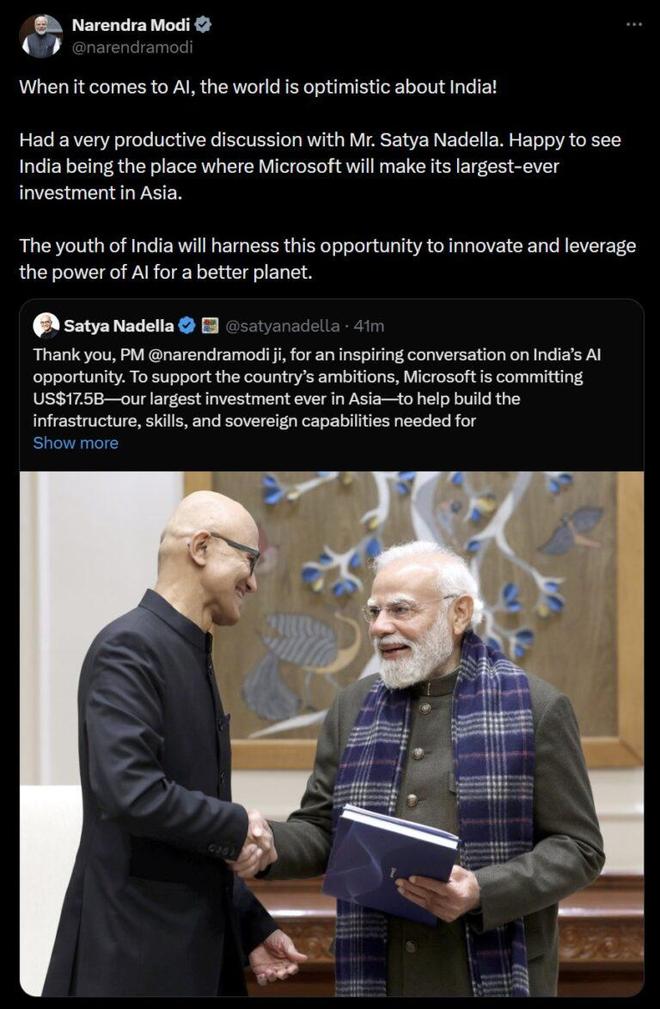Click the paragraph mentioning Mr. Satya Nadella

point(320,165)
